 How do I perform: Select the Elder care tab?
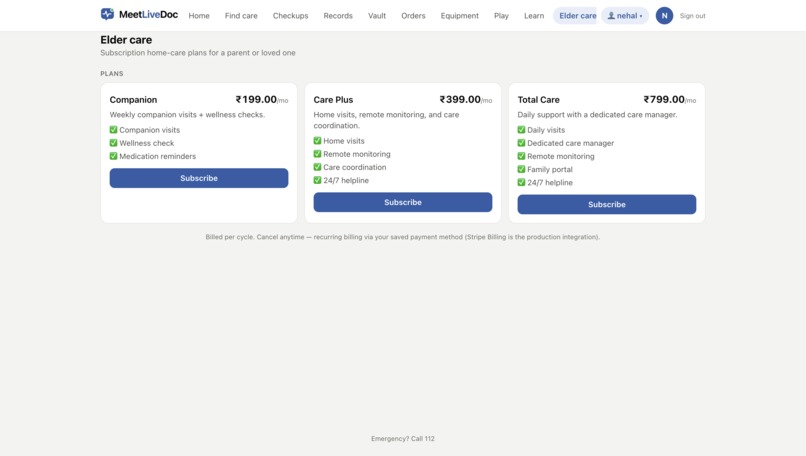point(577,16)
